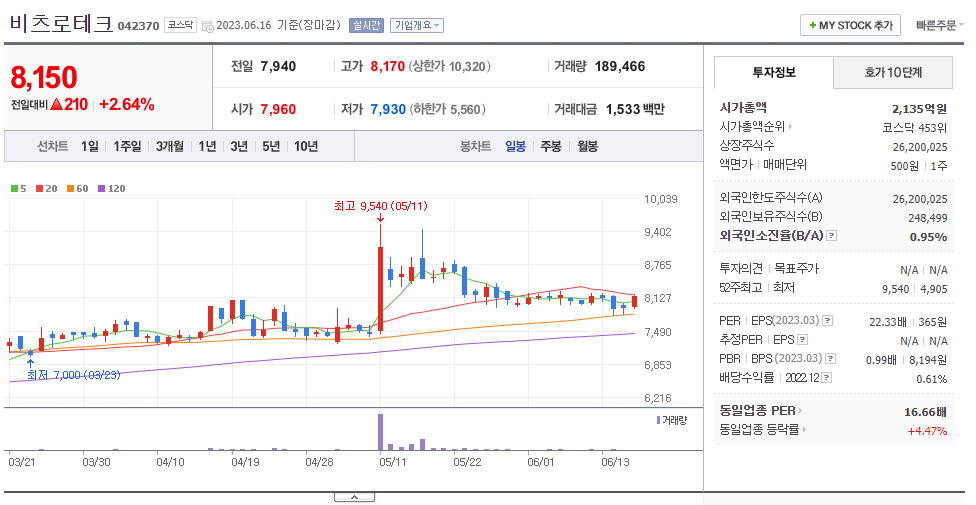This screenshot has height=505, width=976.
Task: Click the green 5-day moving average legend
Action: tap(19, 189)
